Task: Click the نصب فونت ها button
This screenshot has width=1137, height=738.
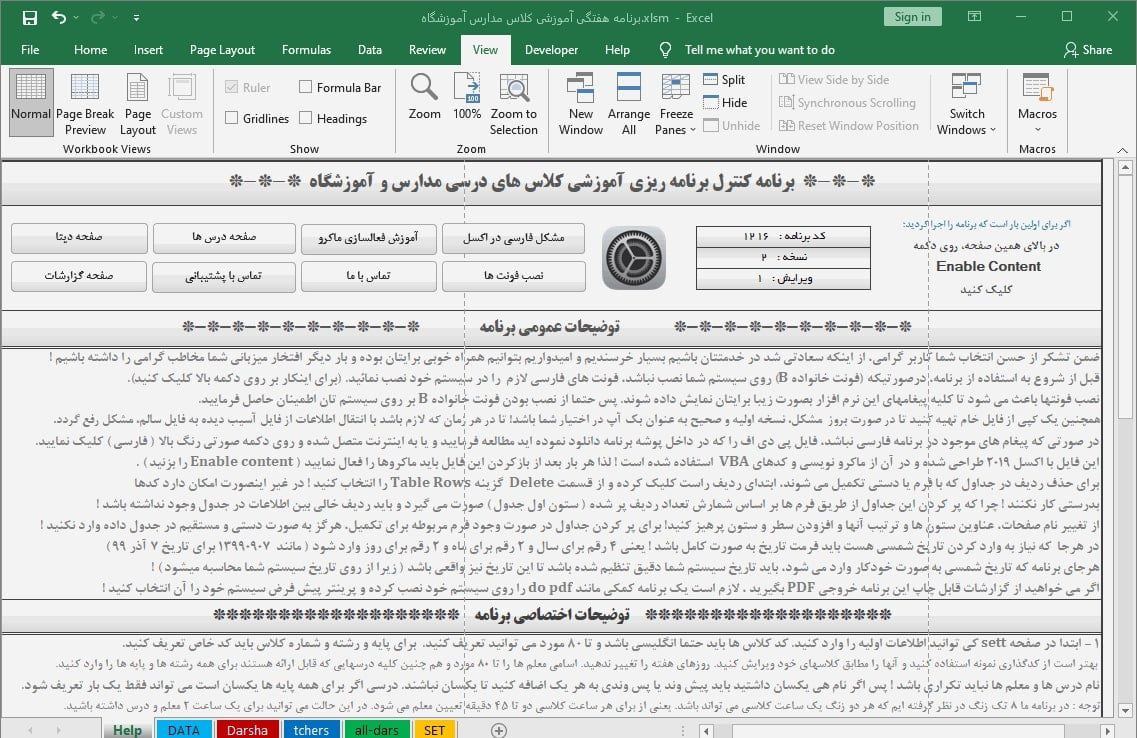Action: tap(514, 277)
